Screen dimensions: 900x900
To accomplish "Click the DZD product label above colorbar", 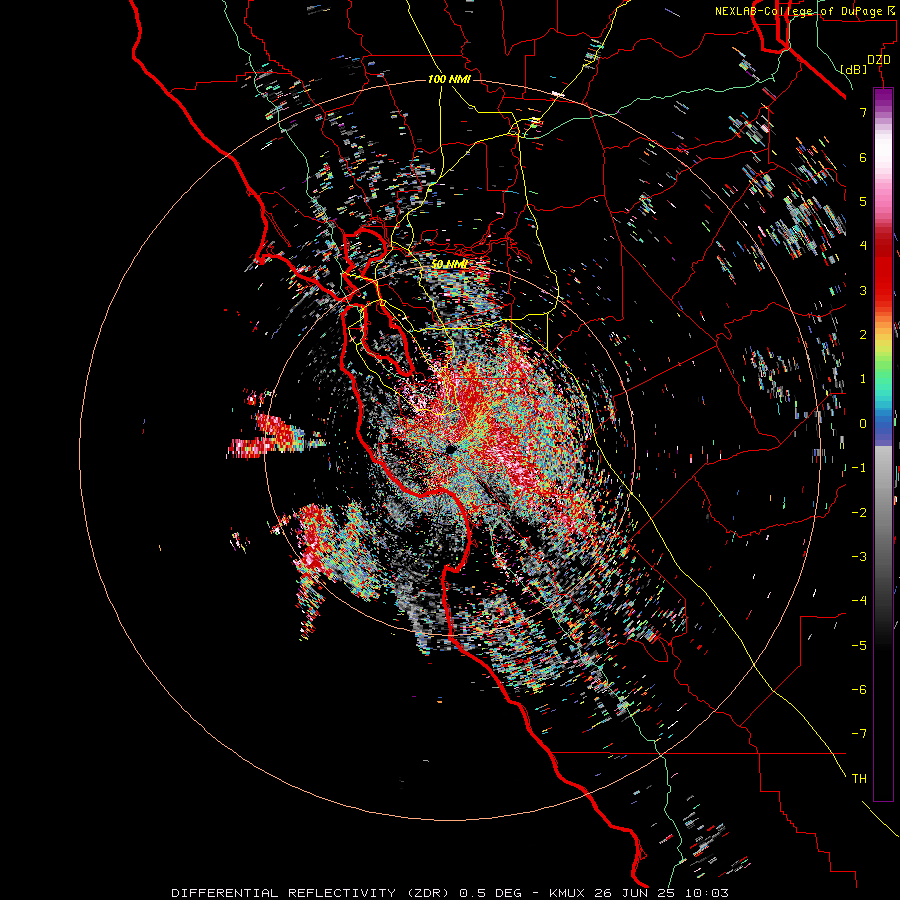I will pos(878,60).
